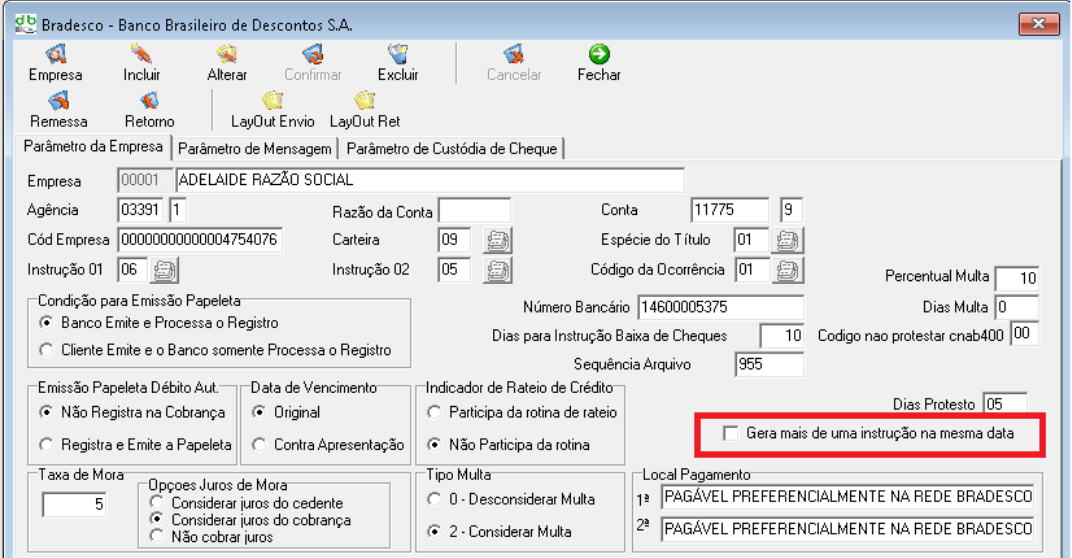Open the Remessa toolbar icon

tap(58, 101)
